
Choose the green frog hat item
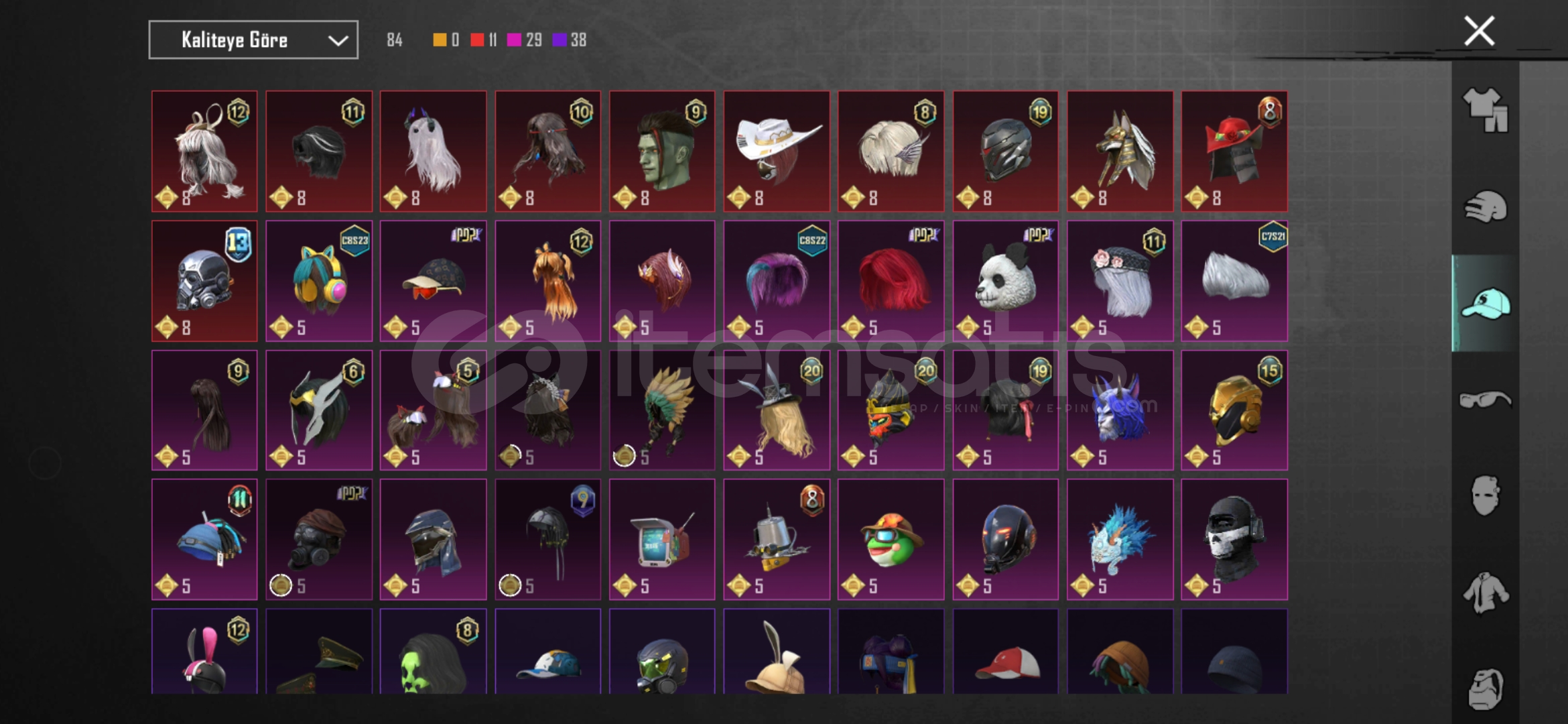[891, 539]
